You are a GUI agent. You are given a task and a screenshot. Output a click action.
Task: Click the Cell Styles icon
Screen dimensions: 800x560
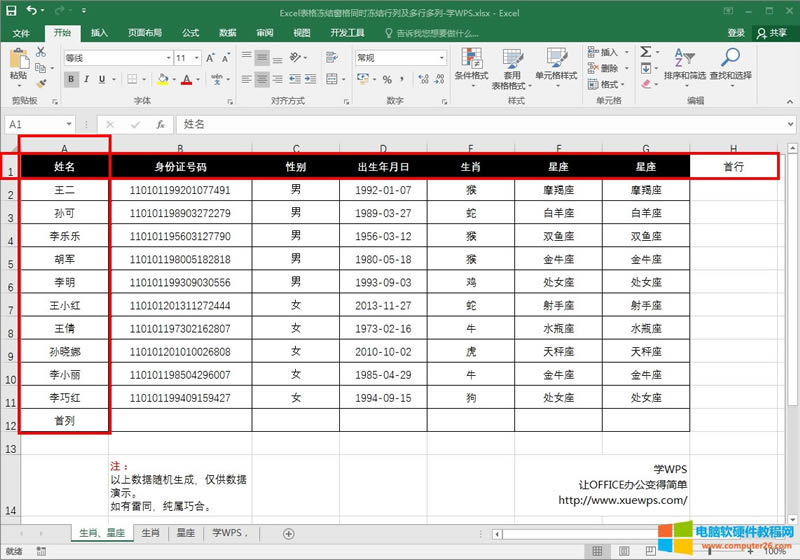click(555, 62)
